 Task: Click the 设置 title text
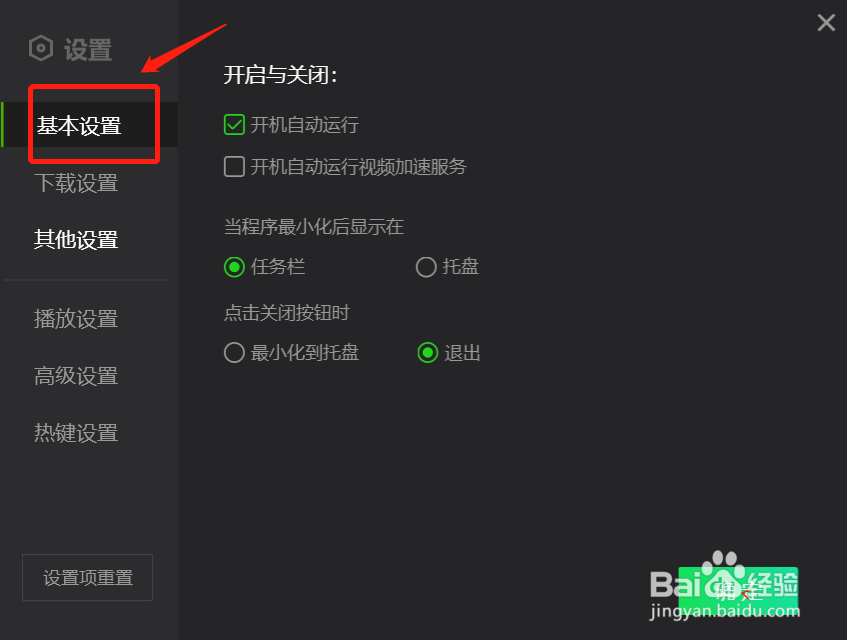tap(88, 50)
